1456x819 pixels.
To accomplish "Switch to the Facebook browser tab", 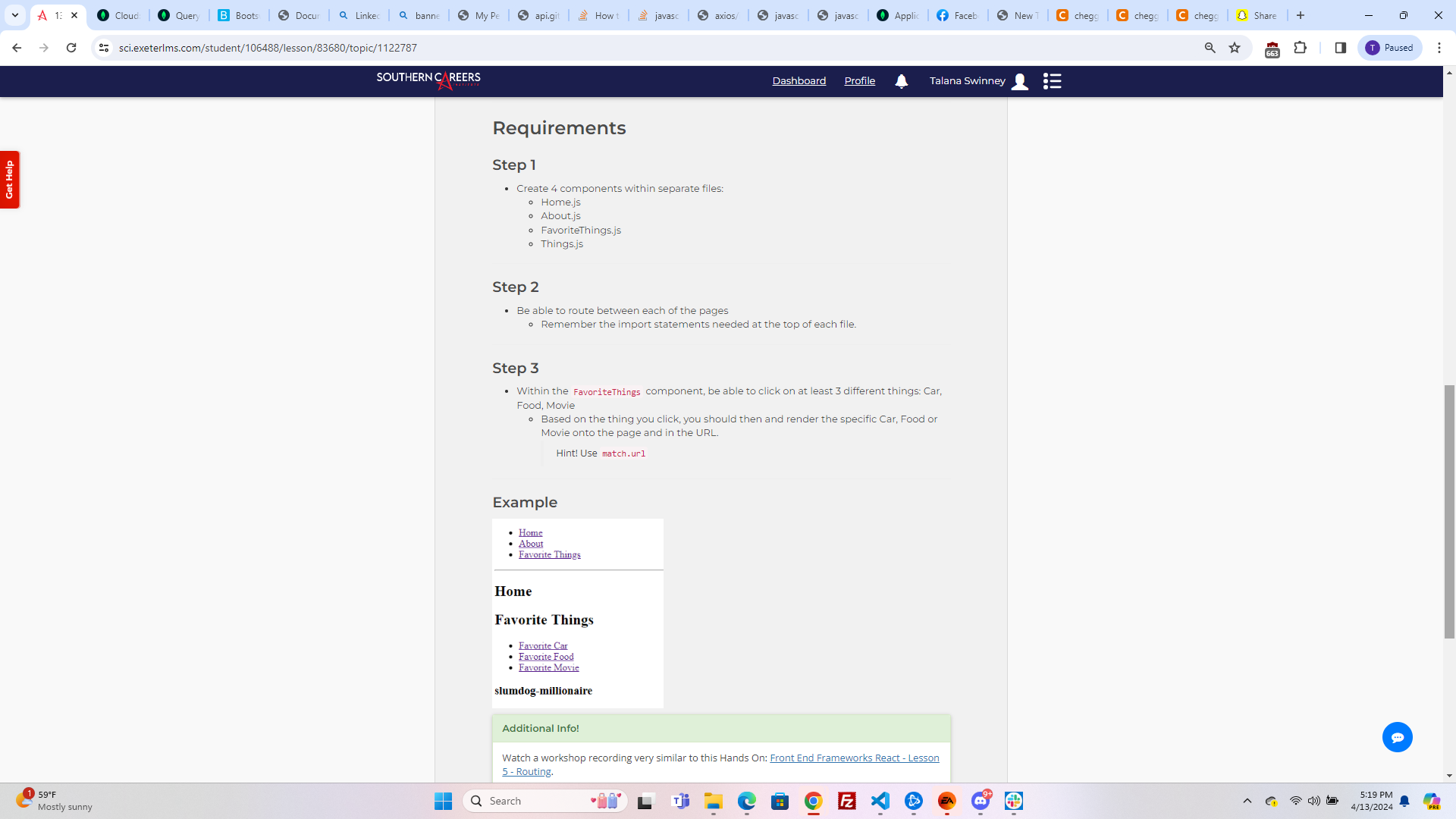I will click(x=957, y=15).
